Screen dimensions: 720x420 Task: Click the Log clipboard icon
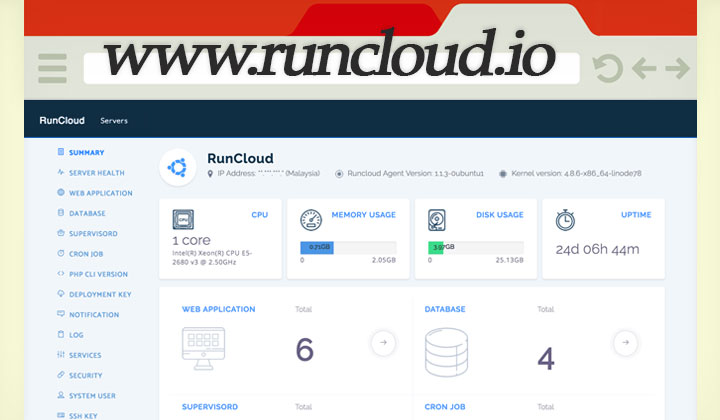coord(61,334)
